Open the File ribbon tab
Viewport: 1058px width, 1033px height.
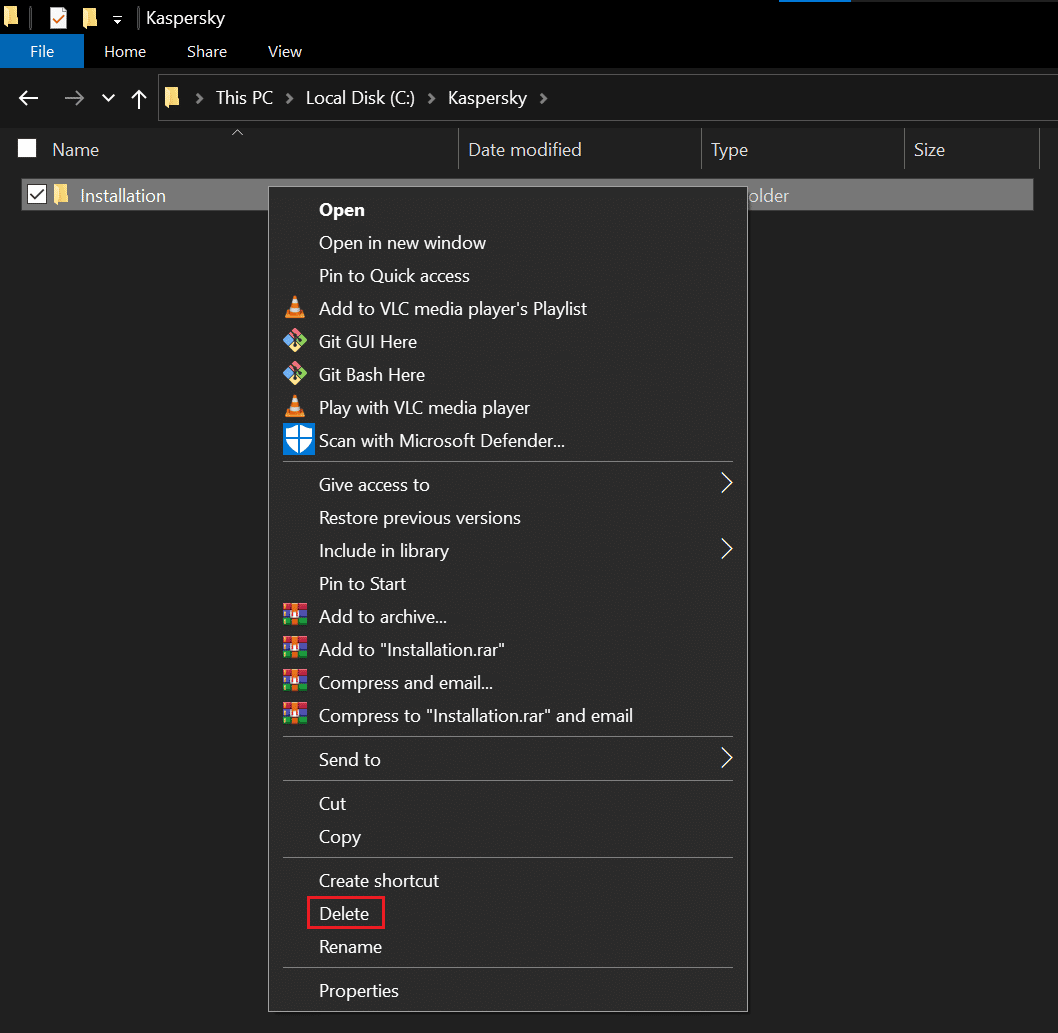pyautogui.click(x=42, y=51)
